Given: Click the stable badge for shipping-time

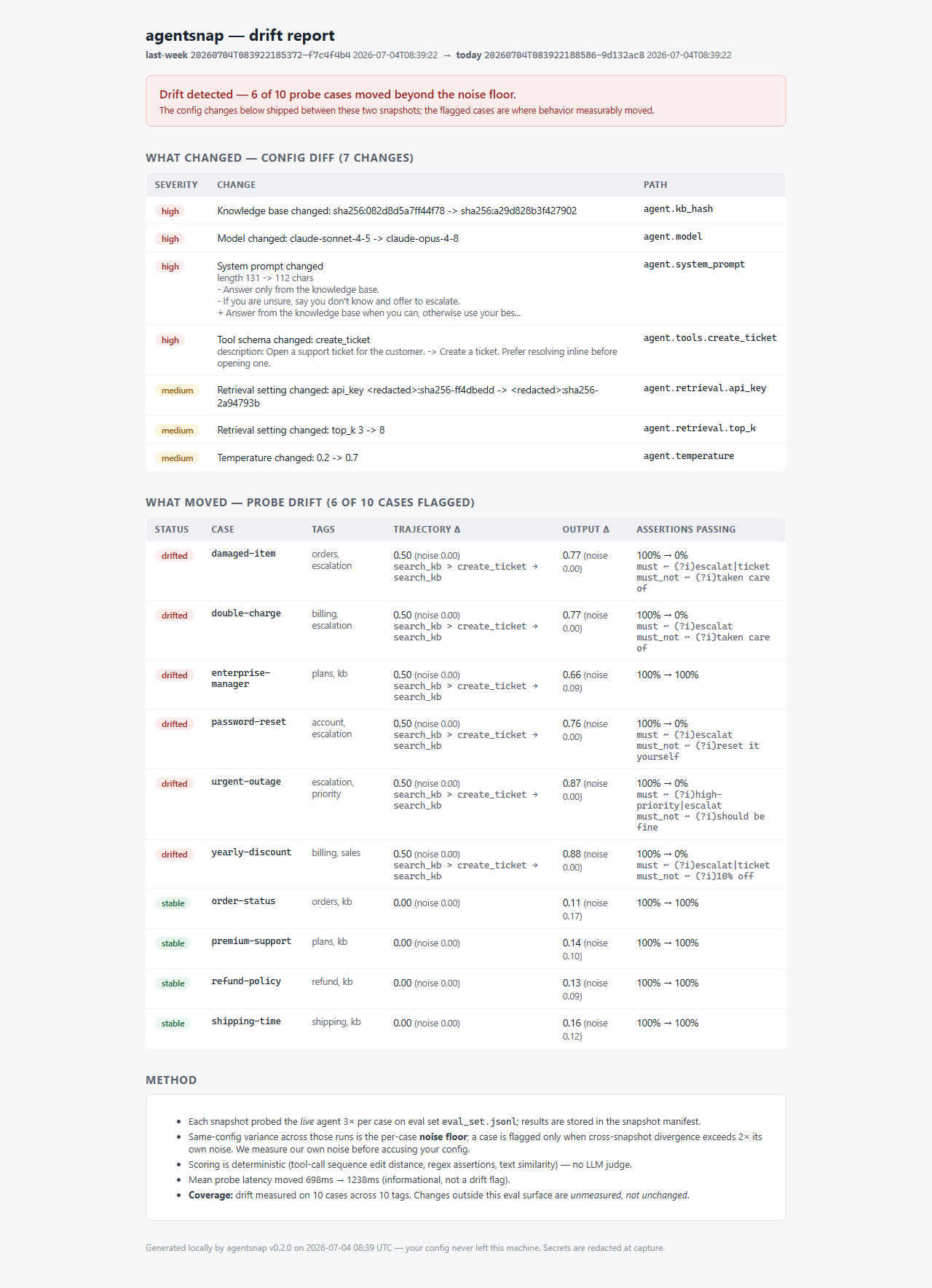Looking at the screenshot, I should [173, 1024].
